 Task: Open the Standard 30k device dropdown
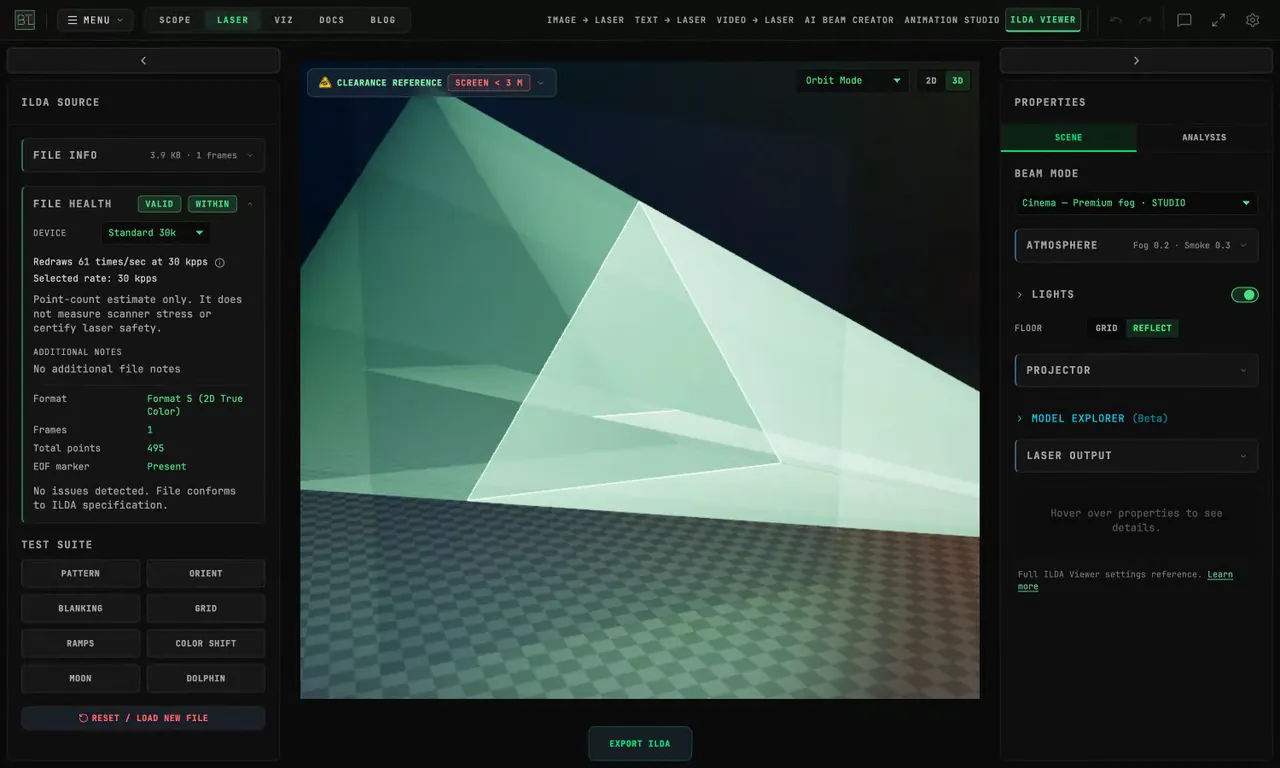(x=156, y=233)
